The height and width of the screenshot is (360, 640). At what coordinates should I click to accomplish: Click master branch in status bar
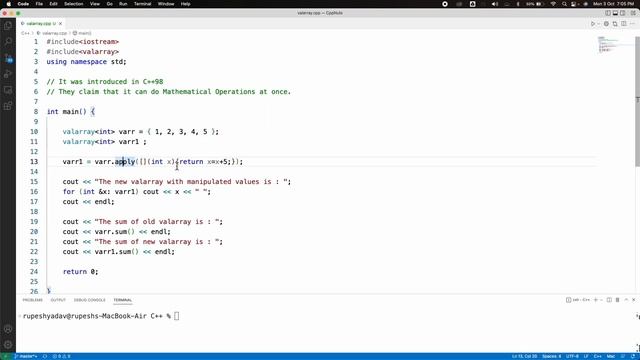[26, 356]
